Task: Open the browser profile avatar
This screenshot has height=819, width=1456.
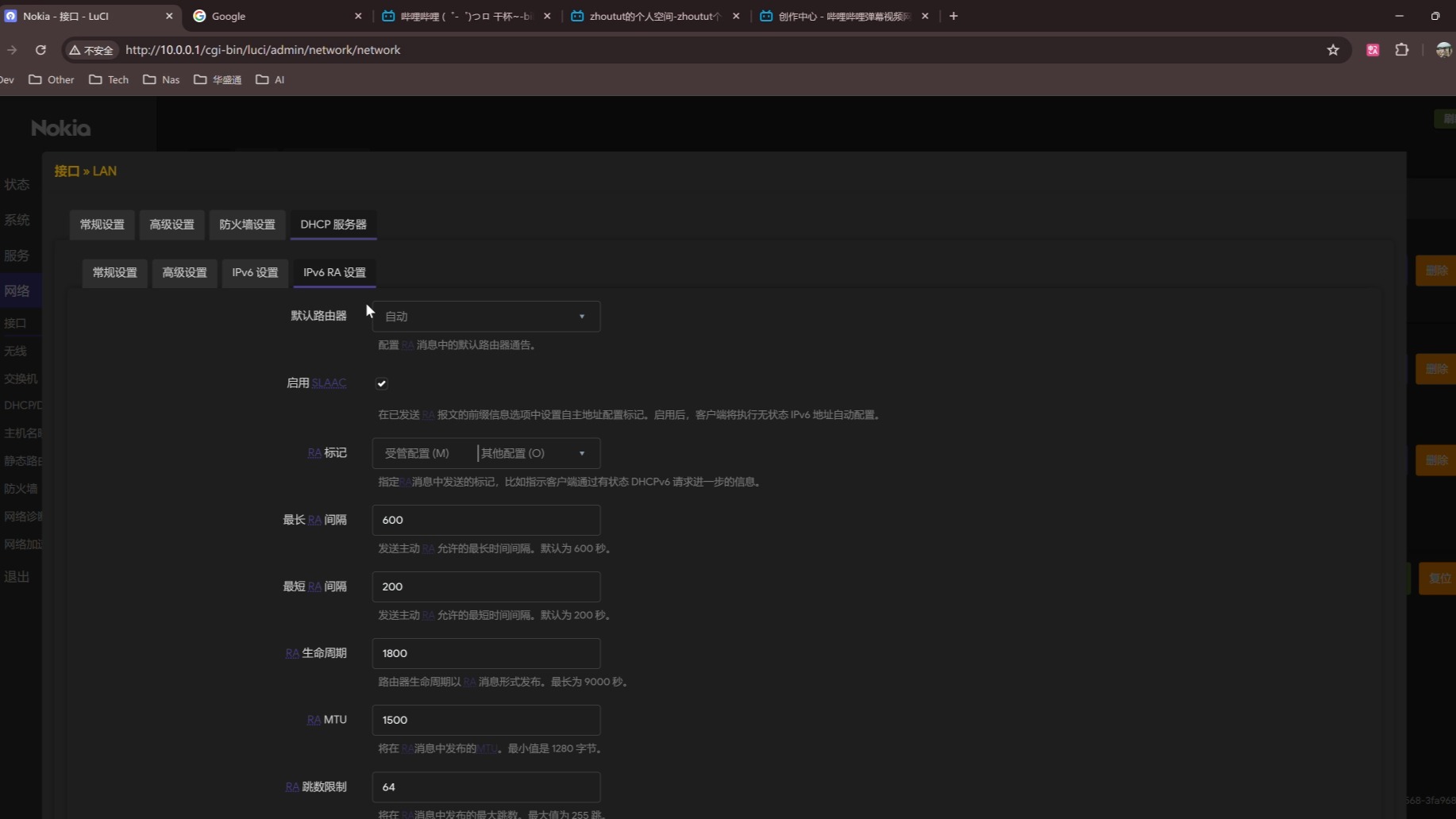Action: coord(1443,50)
